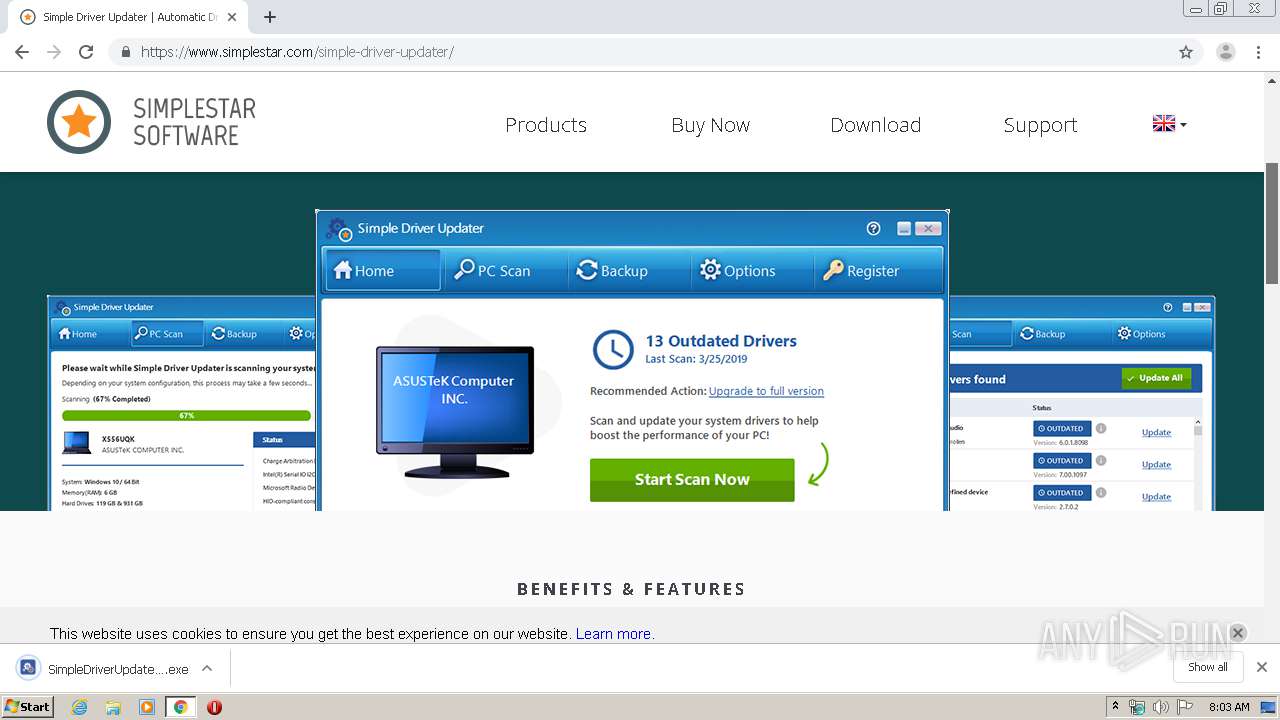The height and width of the screenshot is (720, 1280).
Task: Open the Windows Start menu
Action: [27, 706]
